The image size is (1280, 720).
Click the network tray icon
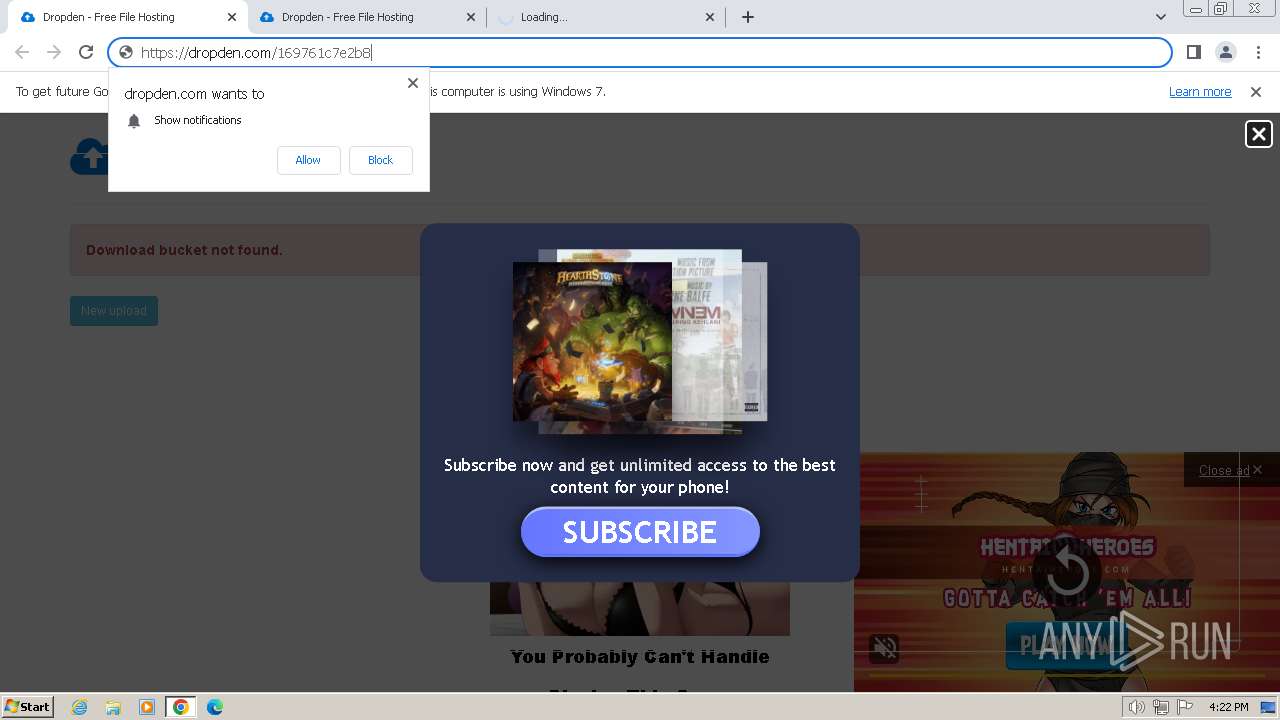click(x=1161, y=707)
